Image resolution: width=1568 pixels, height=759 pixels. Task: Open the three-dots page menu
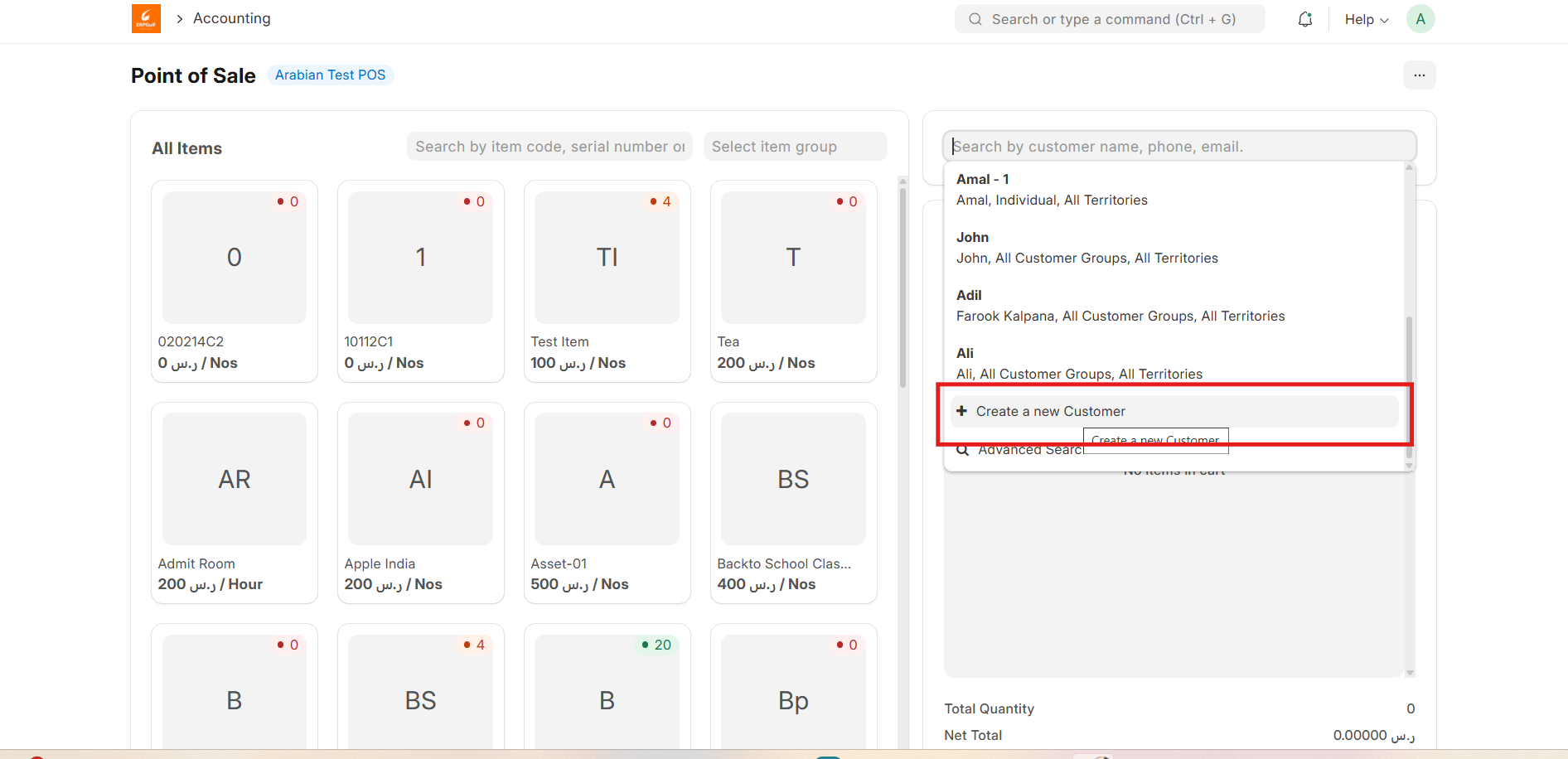point(1420,75)
